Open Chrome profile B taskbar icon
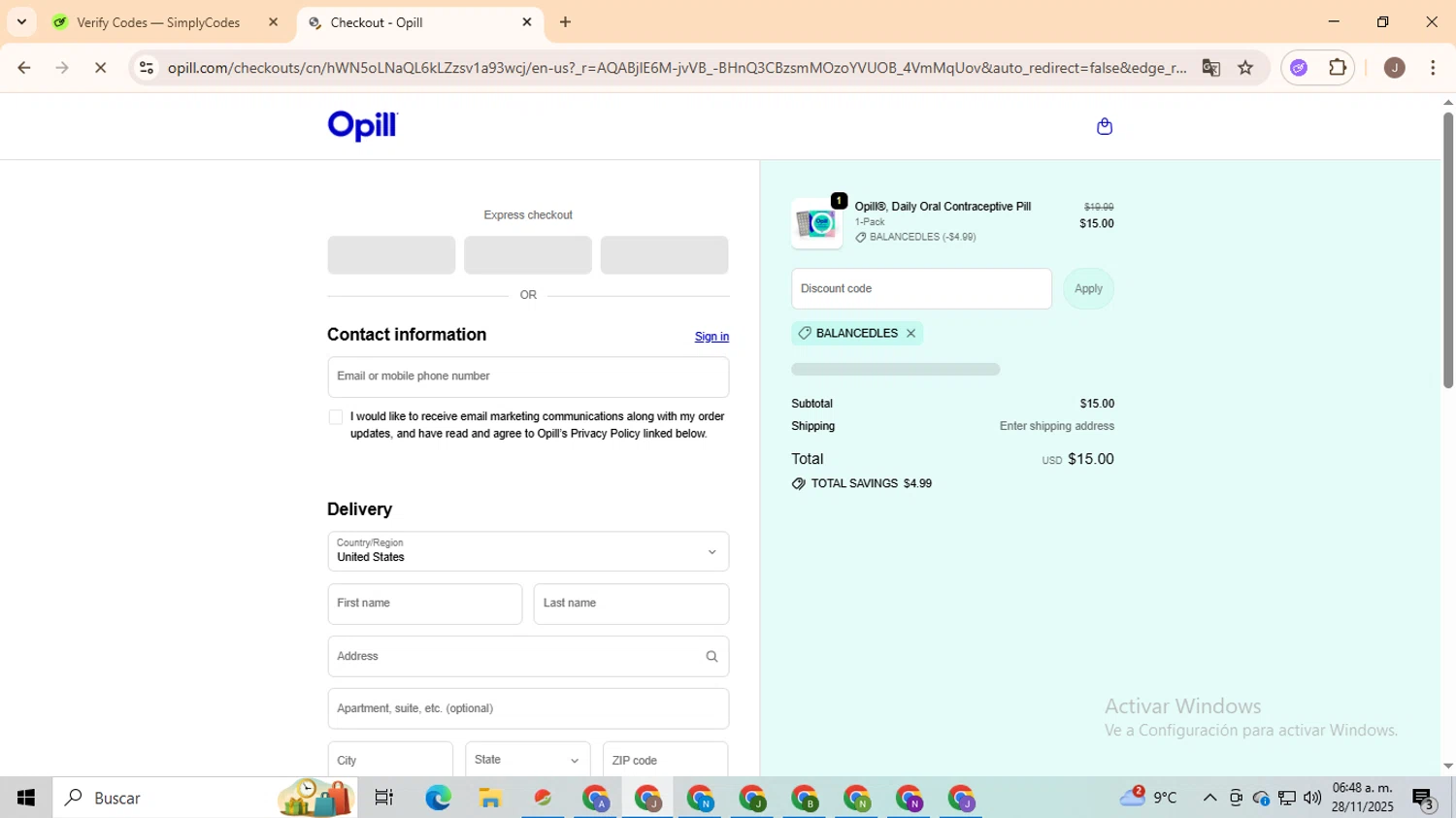Viewport: 1456px width, 818px height. coord(805,799)
